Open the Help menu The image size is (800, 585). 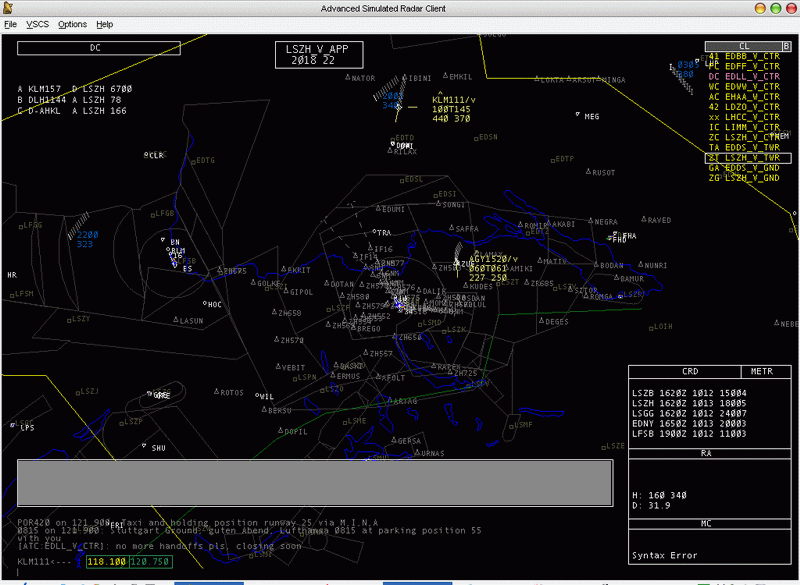(x=104, y=23)
